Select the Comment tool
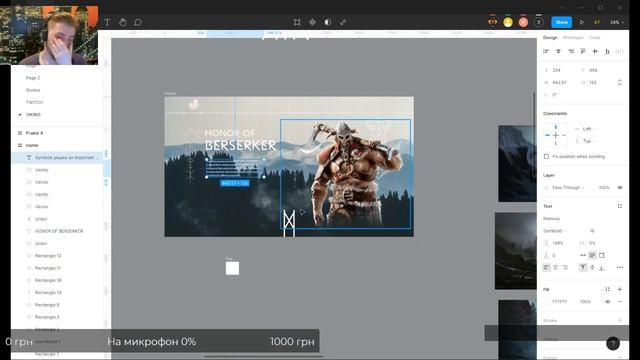 (x=138, y=22)
